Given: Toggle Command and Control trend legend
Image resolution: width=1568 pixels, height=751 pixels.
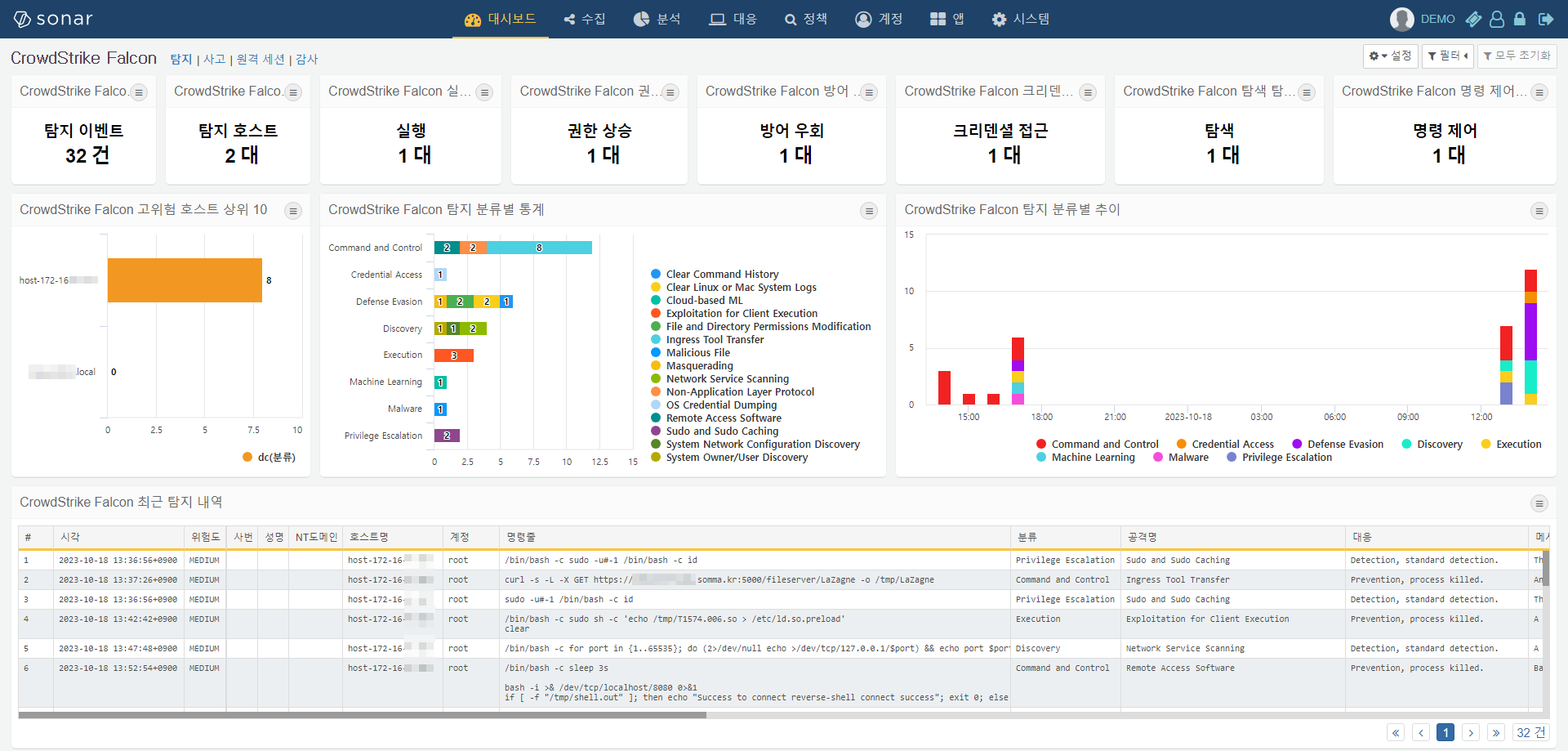Looking at the screenshot, I should pyautogui.click(x=1098, y=444).
